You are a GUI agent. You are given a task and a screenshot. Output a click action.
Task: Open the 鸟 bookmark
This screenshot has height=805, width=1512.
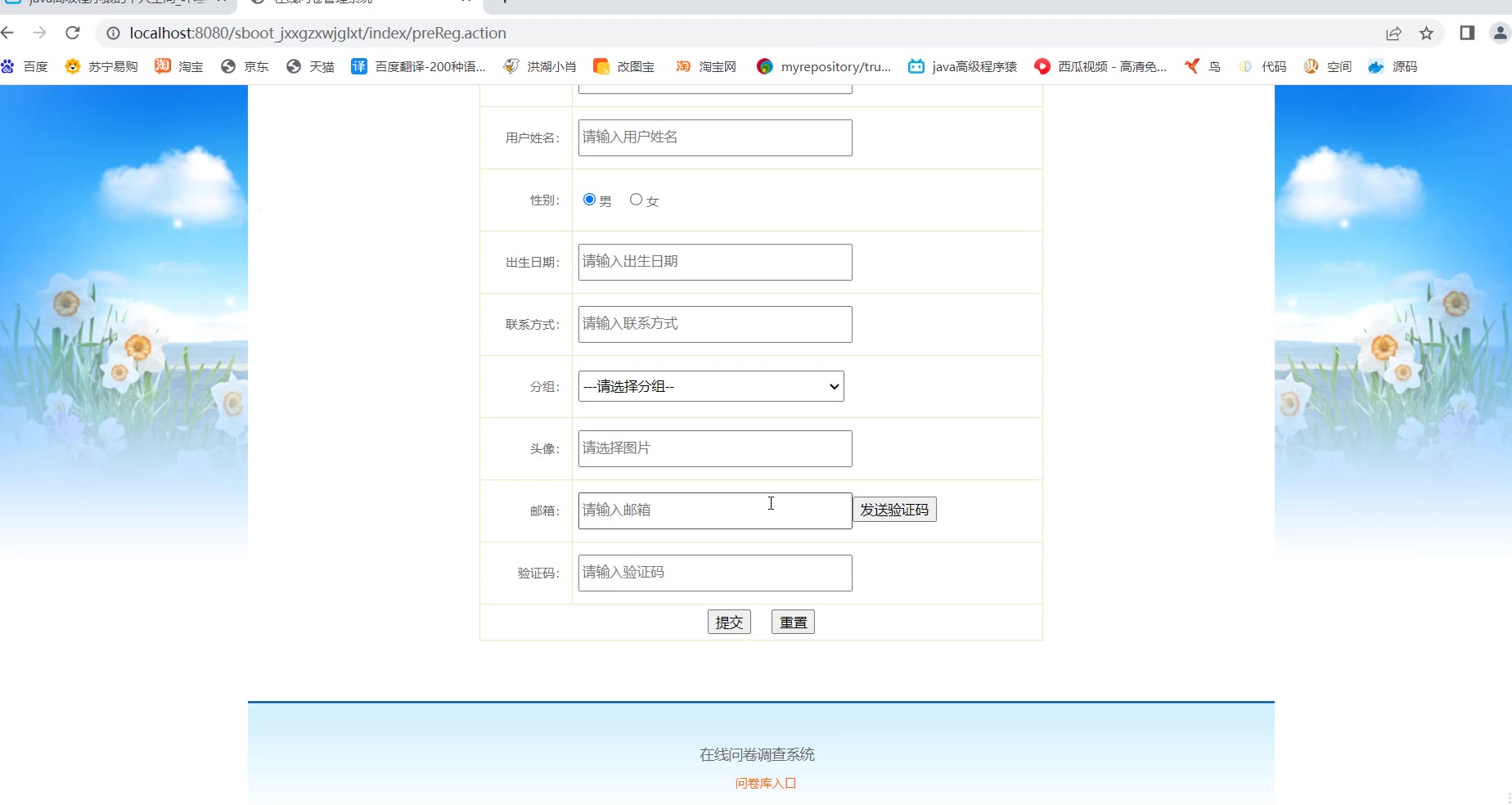pos(1203,66)
